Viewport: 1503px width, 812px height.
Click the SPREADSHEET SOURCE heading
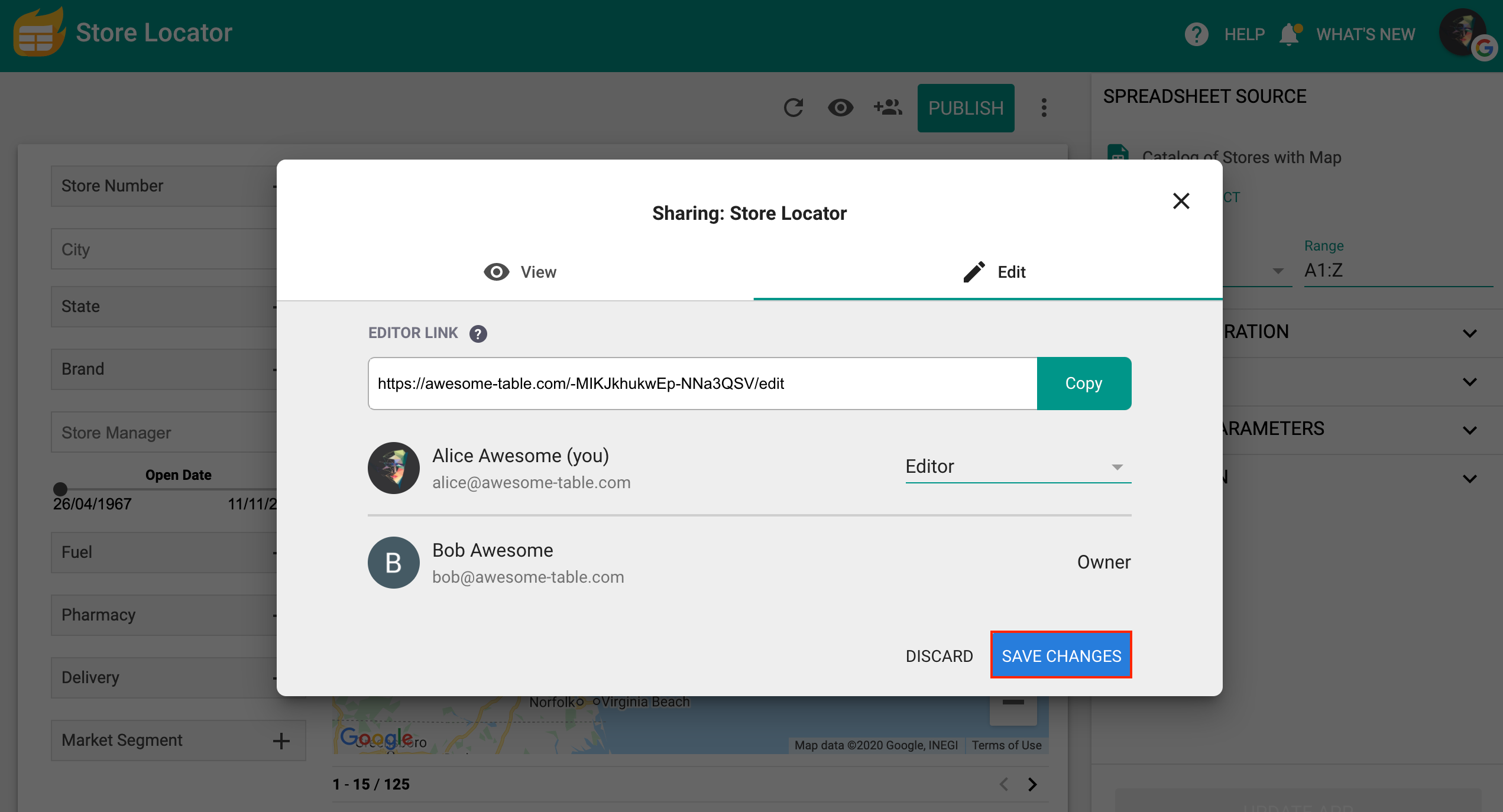click(1205, 96)
